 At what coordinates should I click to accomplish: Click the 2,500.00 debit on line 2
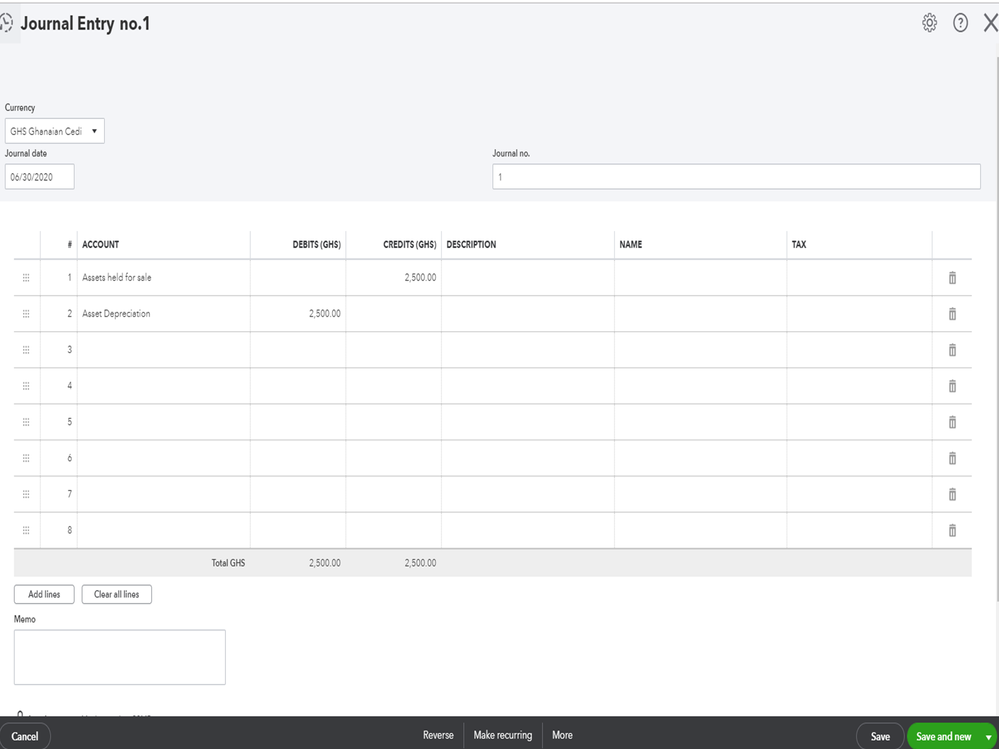[x=298, y=313]
